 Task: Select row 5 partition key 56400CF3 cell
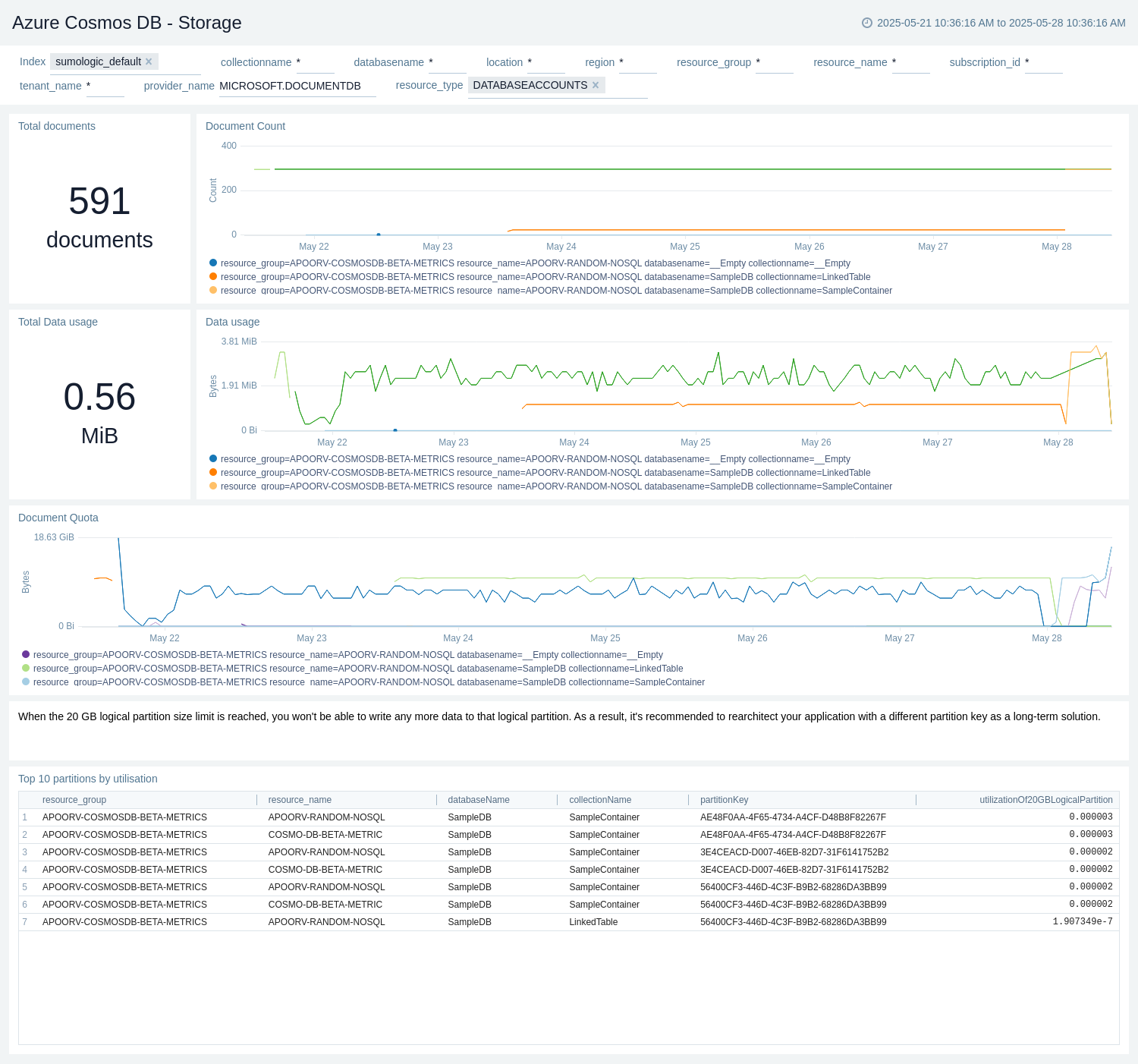(794, 887)
